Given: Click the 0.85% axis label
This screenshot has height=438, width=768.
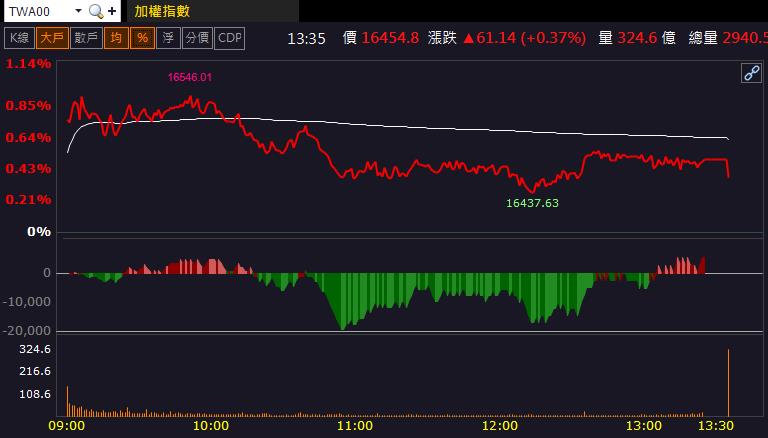Looking at the screenshot, I should click(28, 105).
